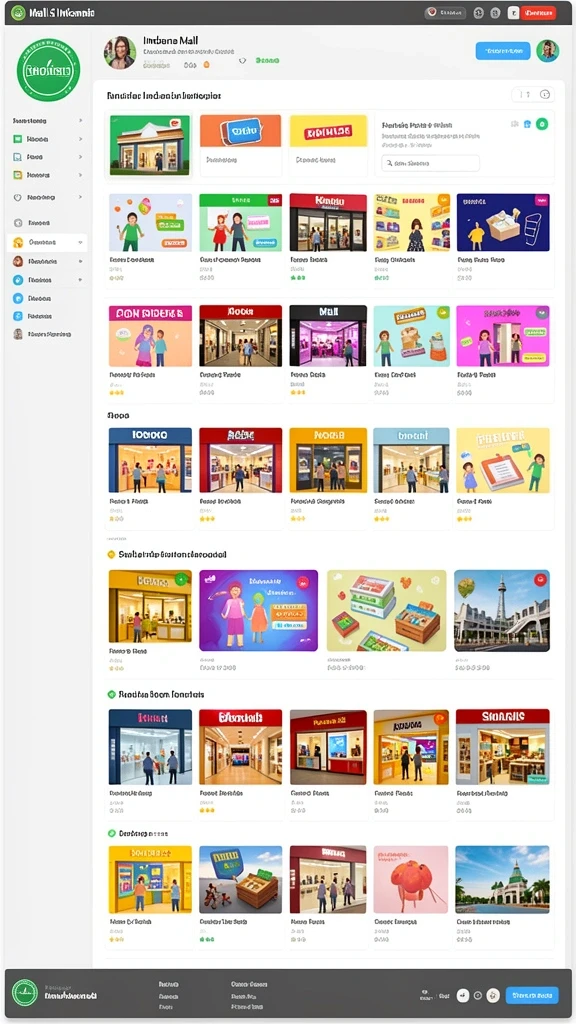Open the yellow card with red clipboard illustration
Viewport: 576px width, 1024px height.
pos(503,460)
